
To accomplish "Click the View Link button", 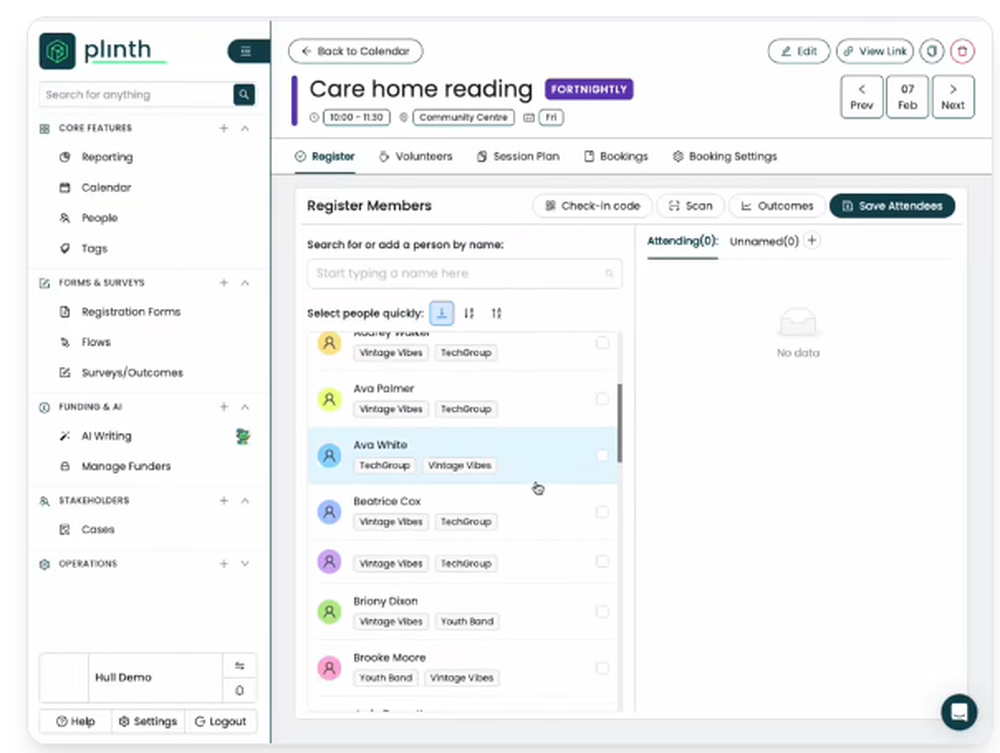I will [874, 51].
